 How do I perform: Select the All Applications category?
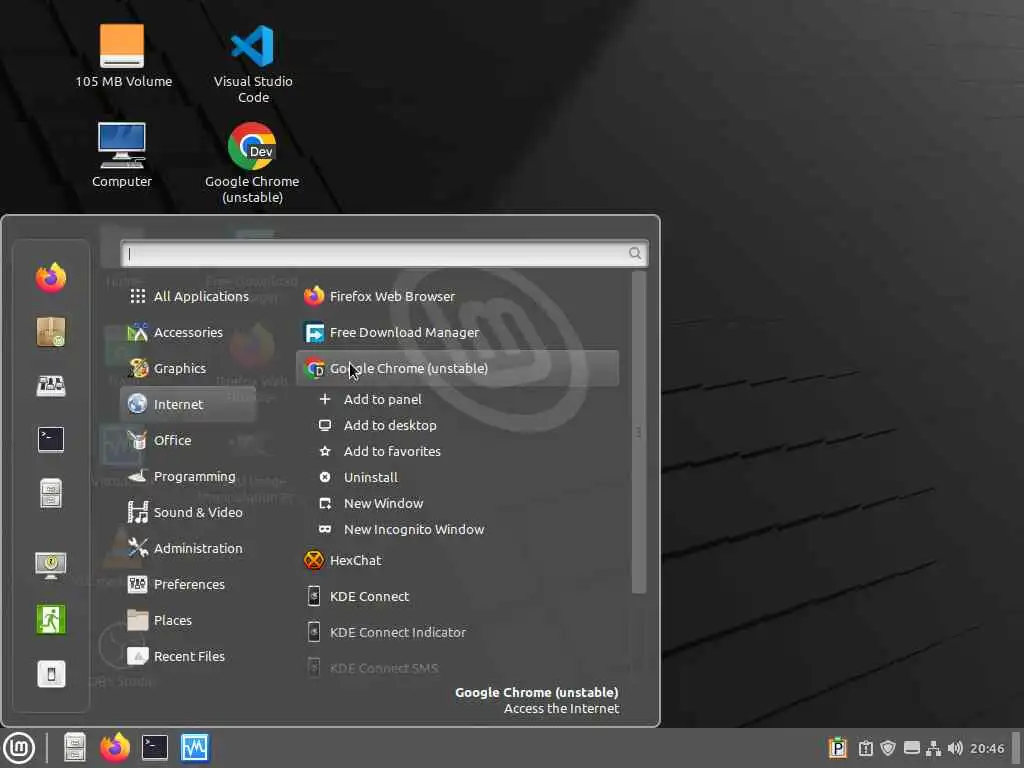tap(188, 296)
